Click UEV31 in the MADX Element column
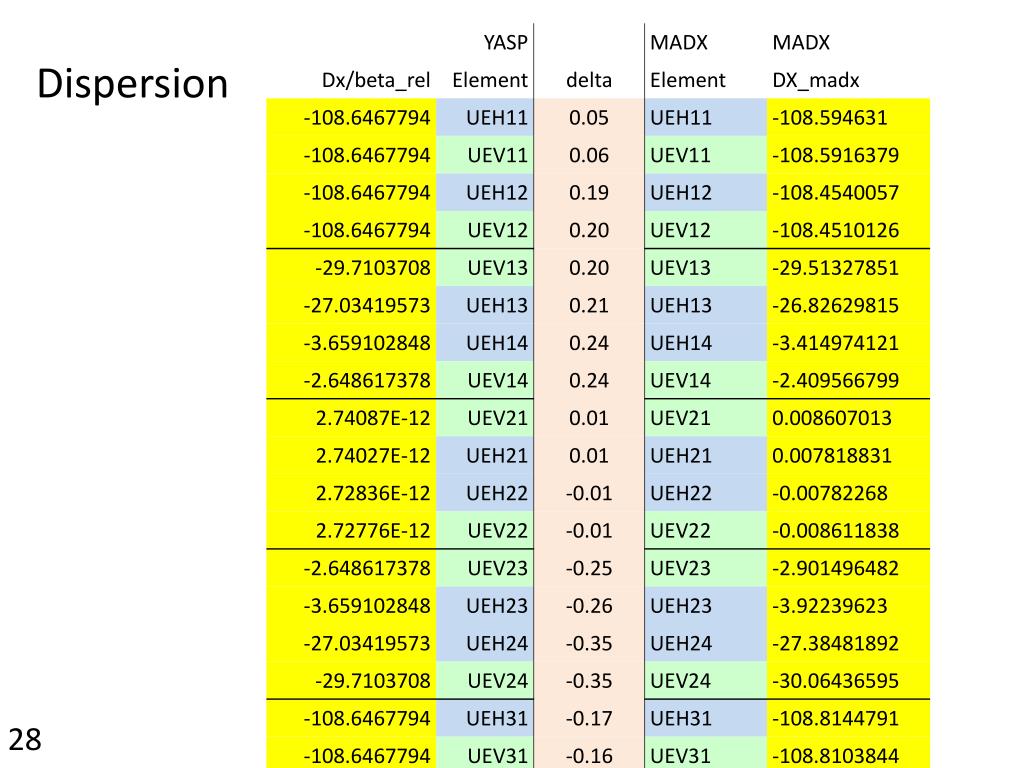The image size is (1024, 768). [x=680, y=756]
